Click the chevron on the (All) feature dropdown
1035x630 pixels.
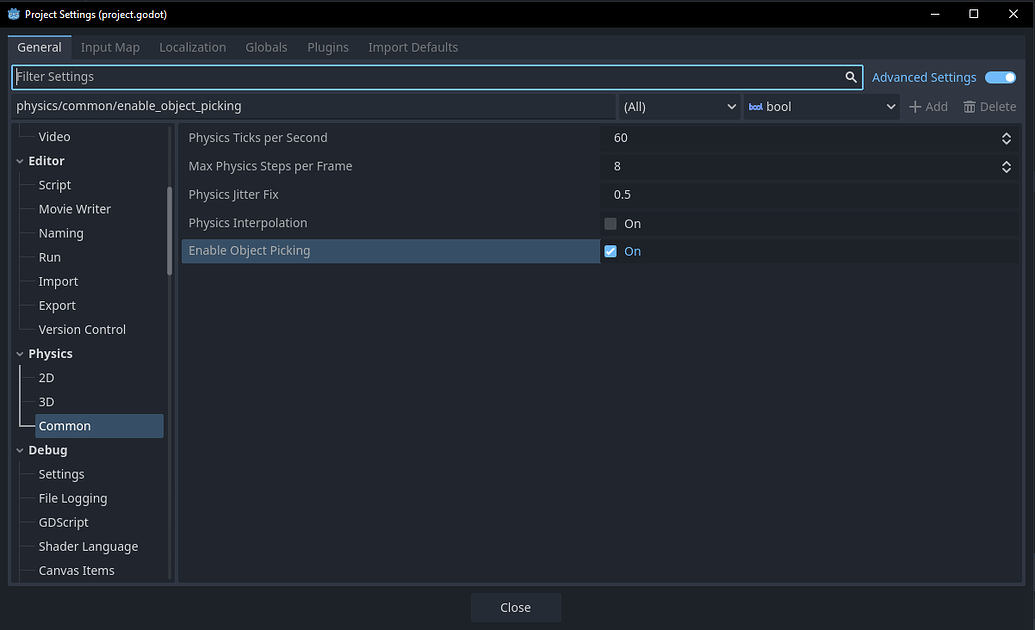pyautogui.click(x=731, y=106)
